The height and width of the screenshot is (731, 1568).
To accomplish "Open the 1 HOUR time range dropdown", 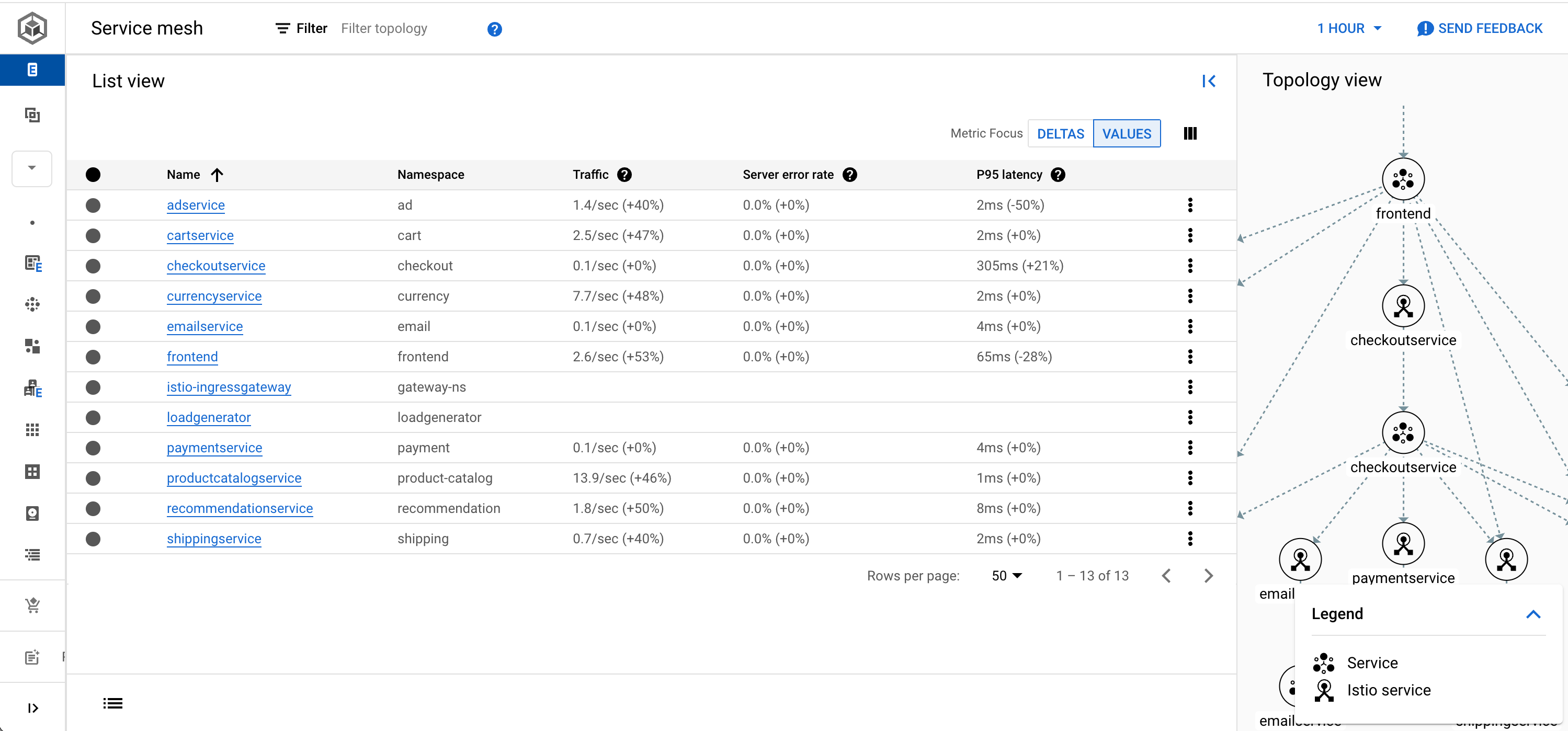I will click(1349, 29).
